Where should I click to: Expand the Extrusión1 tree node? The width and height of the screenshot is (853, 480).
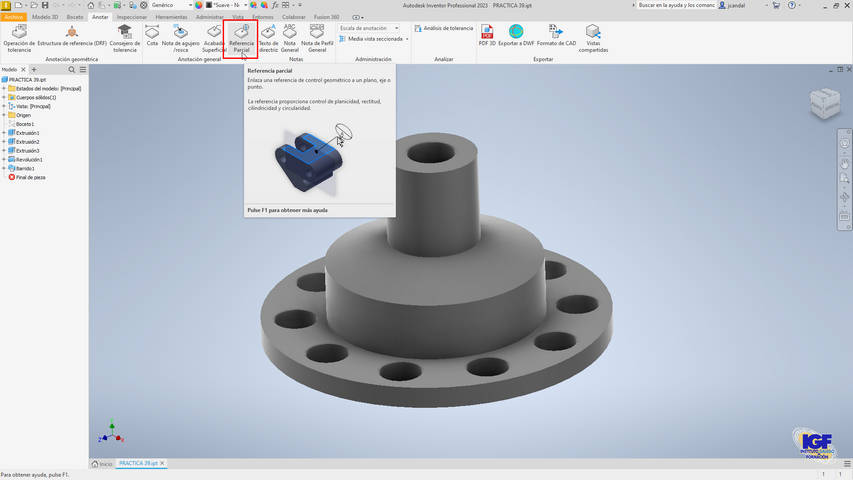pyautogui.click(x=4, y=133)
